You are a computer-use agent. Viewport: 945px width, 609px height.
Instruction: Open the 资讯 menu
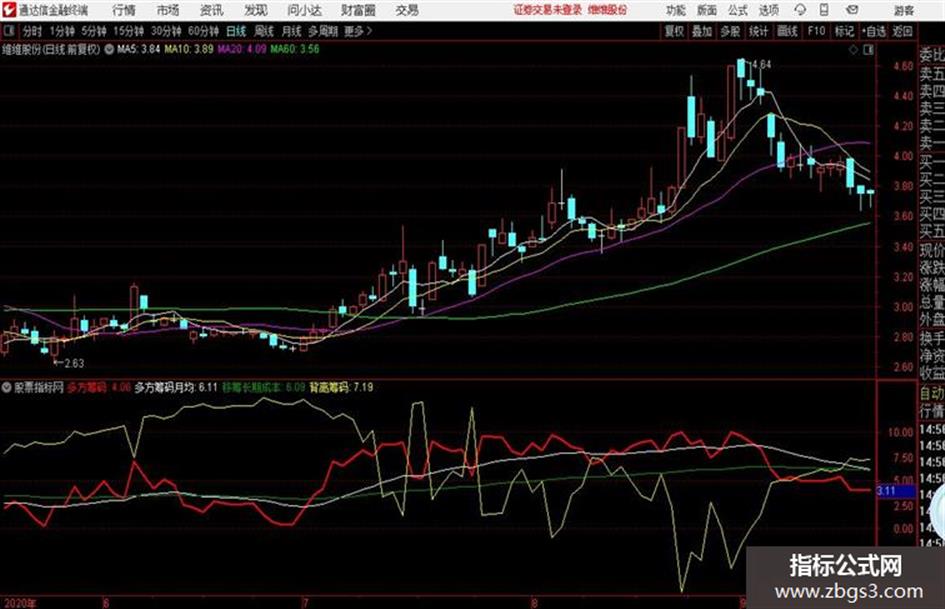point(212,10)
